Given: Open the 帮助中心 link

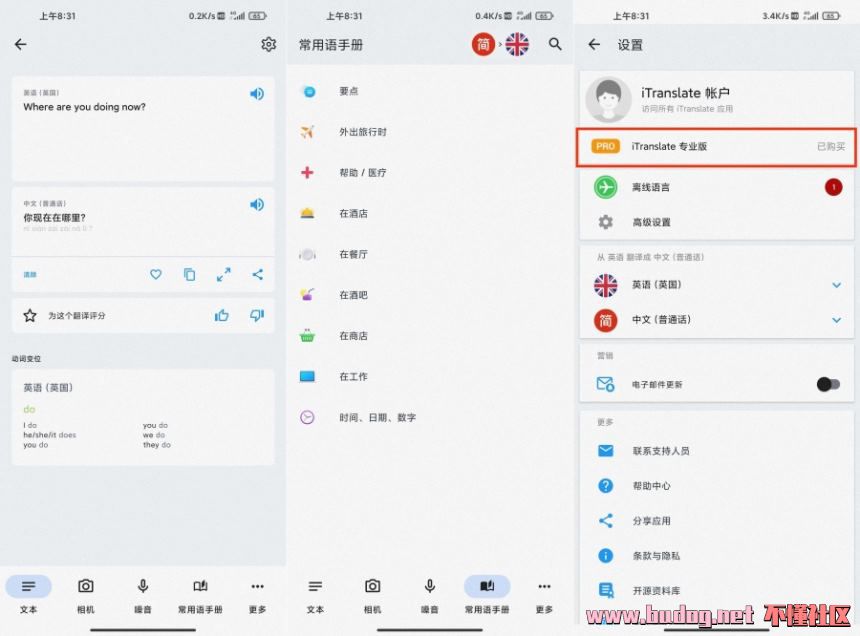Looking at the screenshot, I should 651,486.
